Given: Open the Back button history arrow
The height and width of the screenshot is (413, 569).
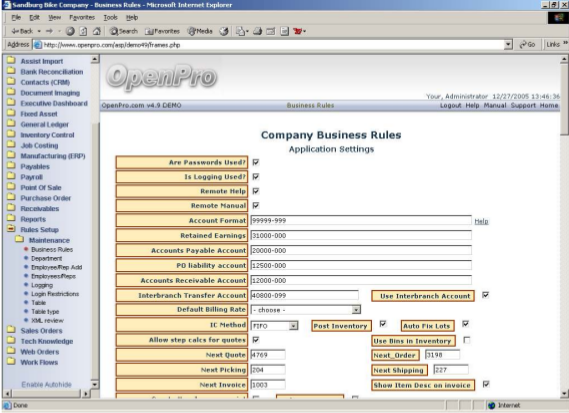Looking at the screenshot, I should (39, 31).
